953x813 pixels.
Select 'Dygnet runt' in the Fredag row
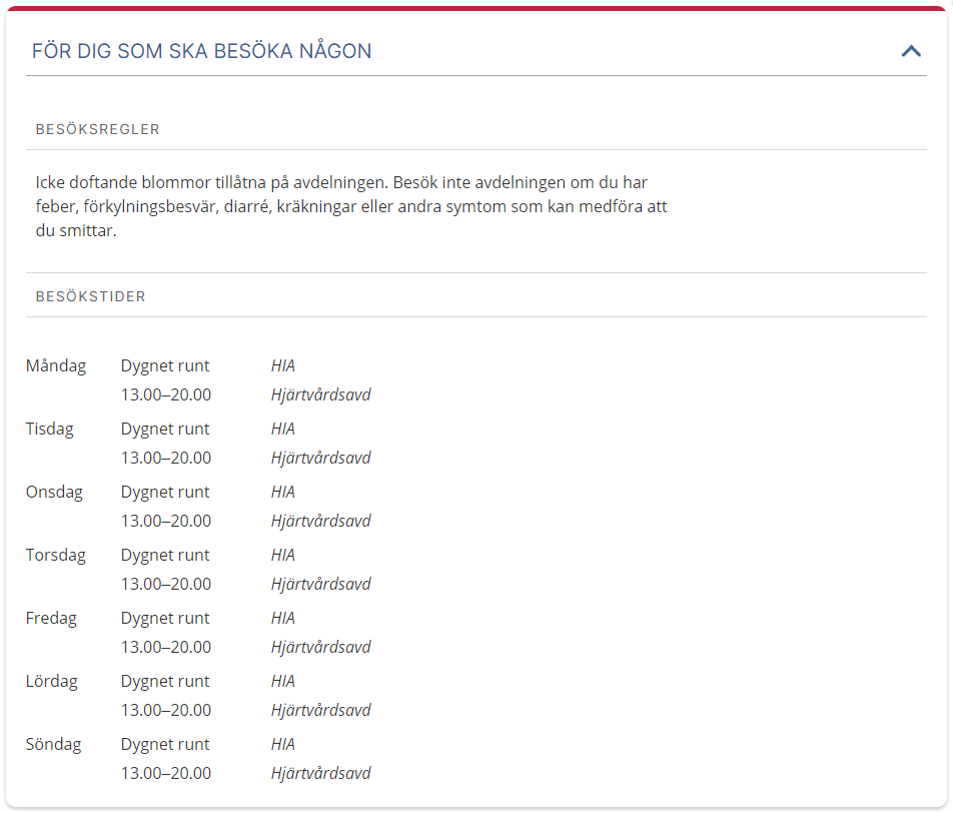[165, 619]
